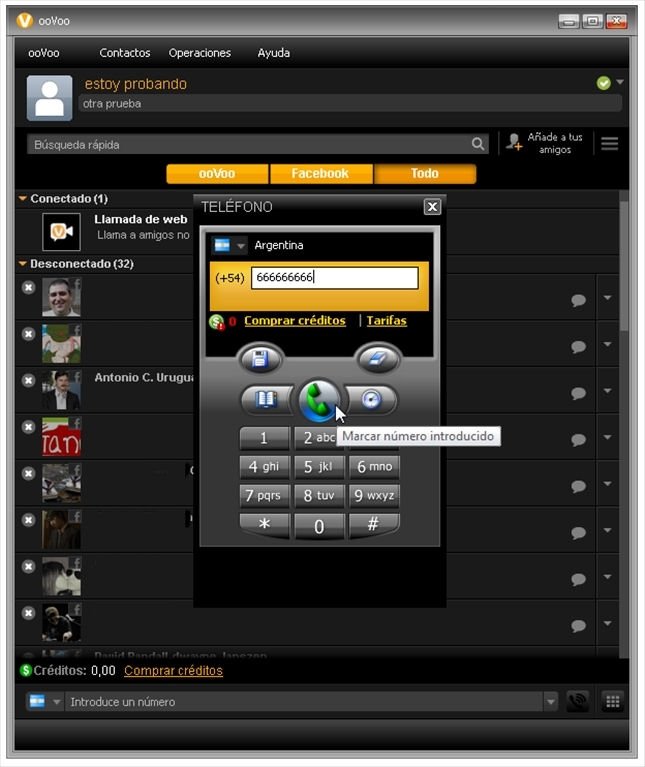This screenshot has width=645, height=767.
Task: Open options arrow for Antonio C. row
Action: [607, 390]
